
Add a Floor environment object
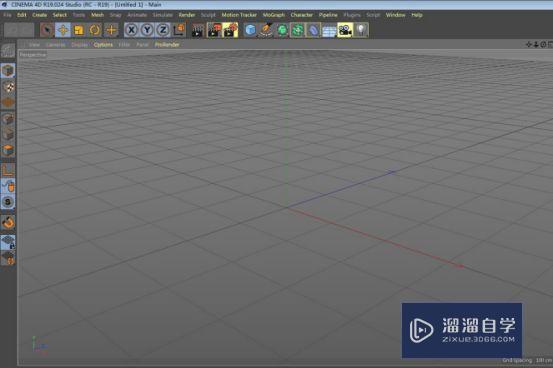[329, 30]
